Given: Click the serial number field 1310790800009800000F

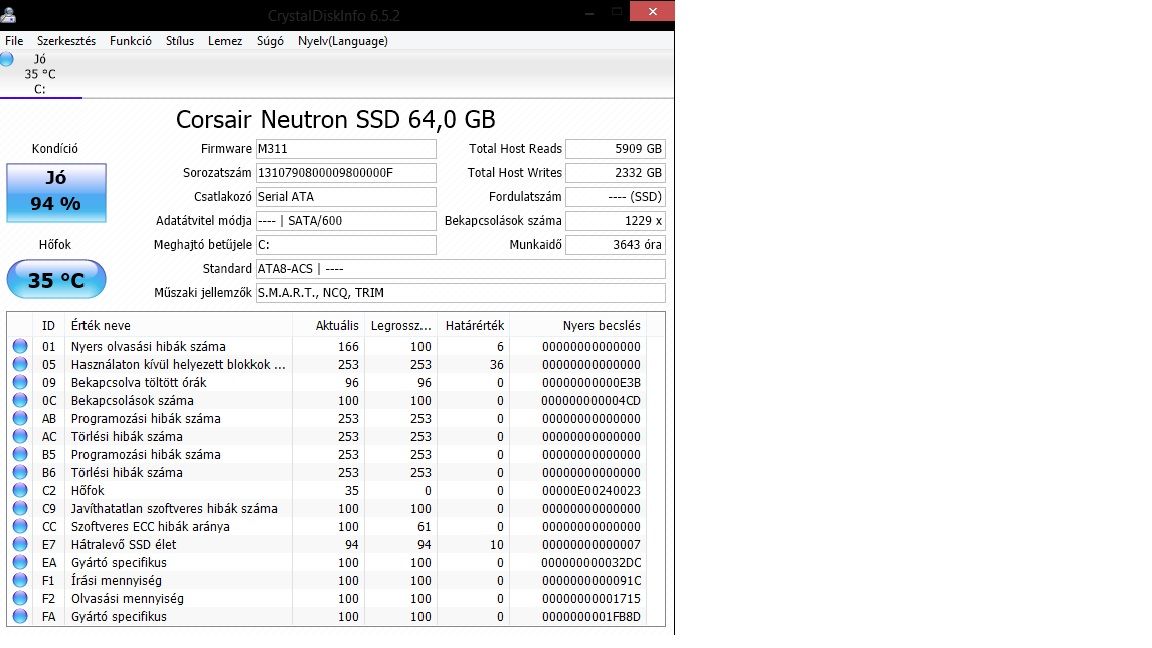Looking at the screenshot, I should [346, 173].
